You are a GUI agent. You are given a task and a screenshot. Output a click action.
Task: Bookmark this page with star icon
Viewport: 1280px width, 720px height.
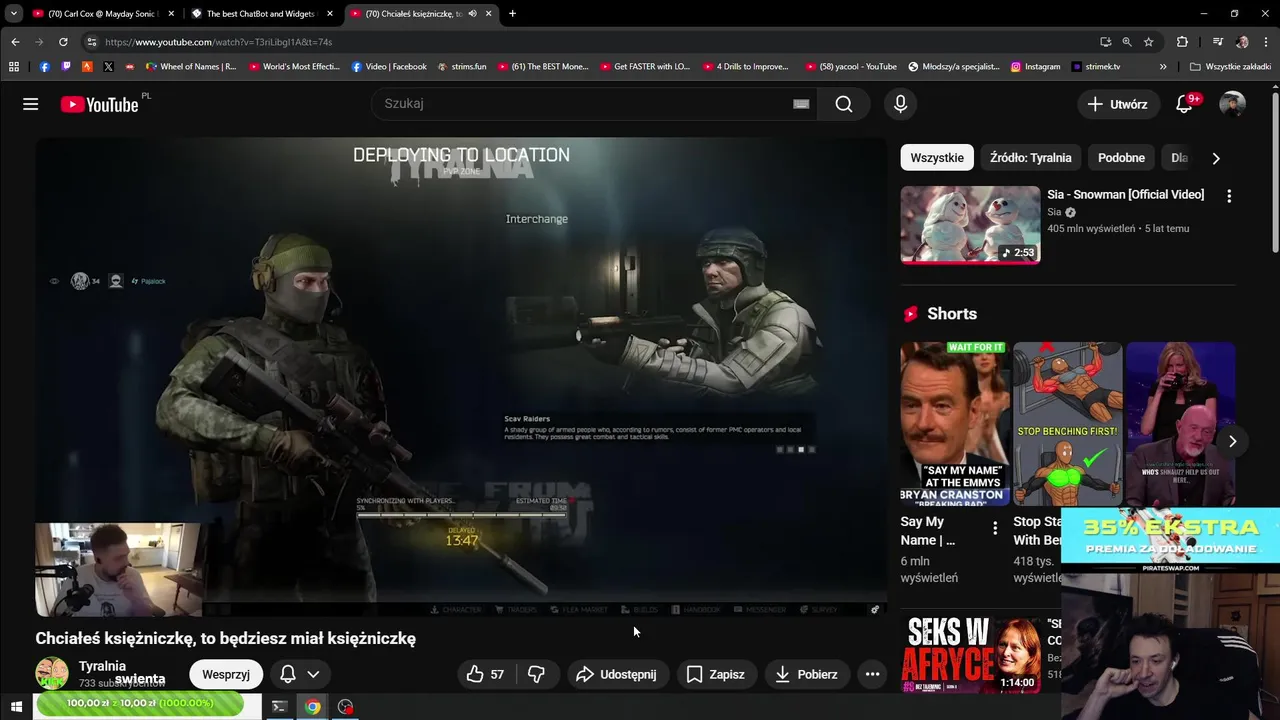1149,42
